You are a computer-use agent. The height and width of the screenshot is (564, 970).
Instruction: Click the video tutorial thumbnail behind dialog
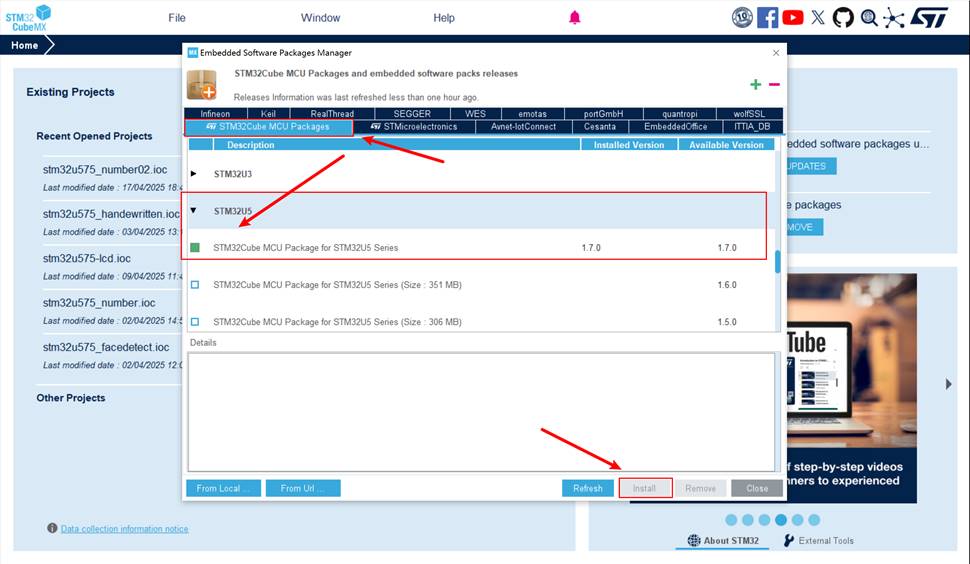[x=851, y=388]
